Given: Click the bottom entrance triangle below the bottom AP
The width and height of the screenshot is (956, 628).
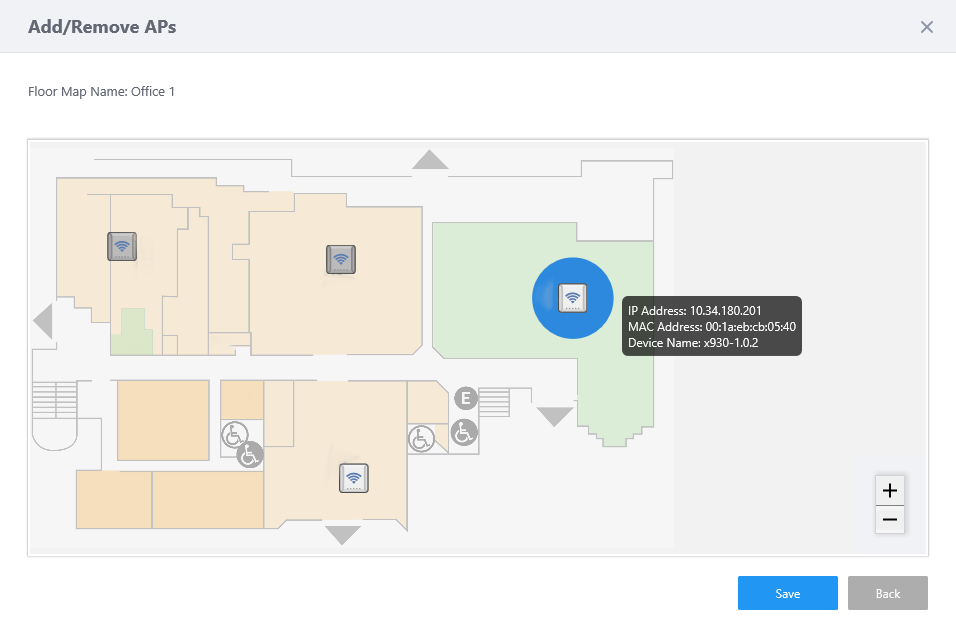Looking at the screenshot, I should click(343, 535).
